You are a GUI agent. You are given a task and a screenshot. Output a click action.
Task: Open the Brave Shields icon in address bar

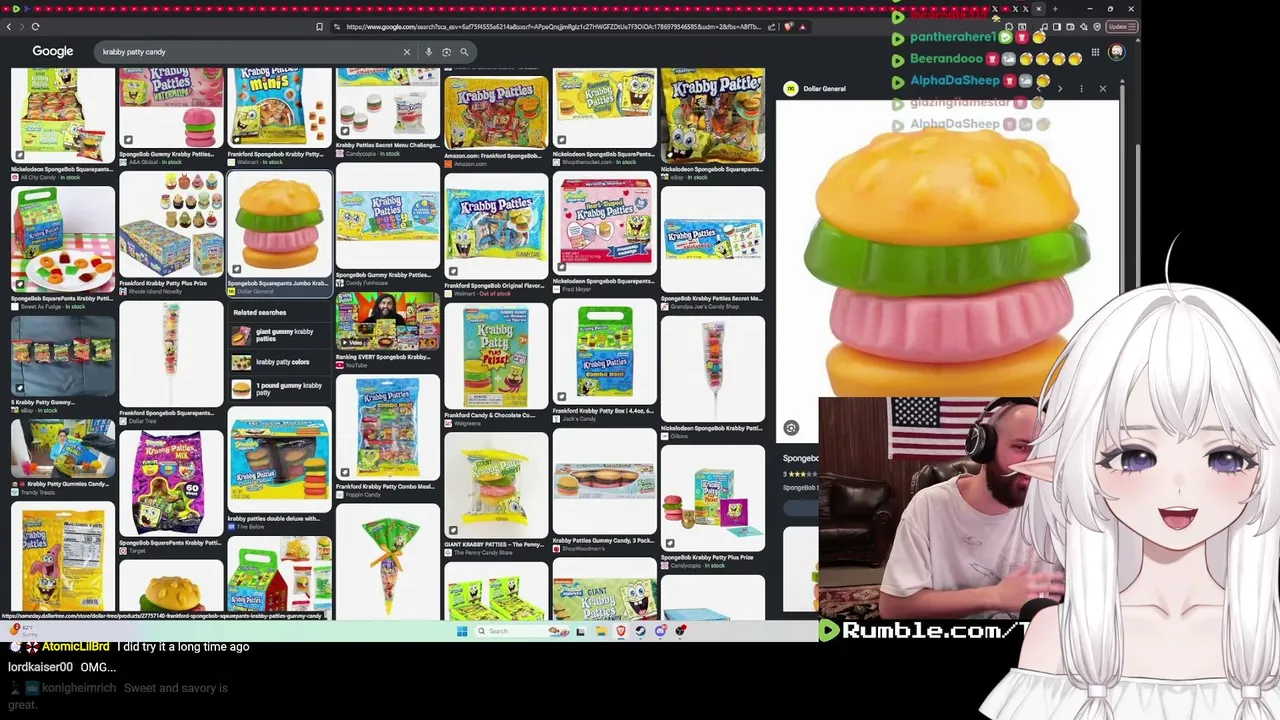click(789, 27)
